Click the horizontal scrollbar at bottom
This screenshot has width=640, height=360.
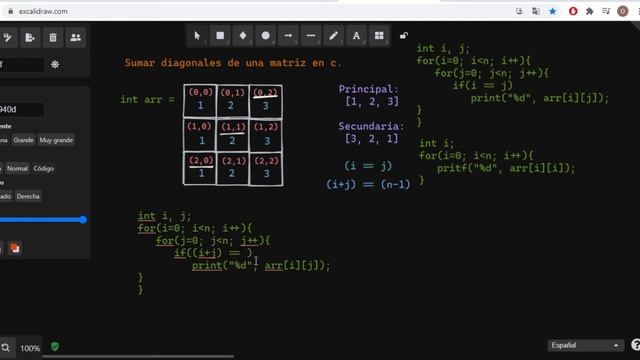[x=138, y=356]
